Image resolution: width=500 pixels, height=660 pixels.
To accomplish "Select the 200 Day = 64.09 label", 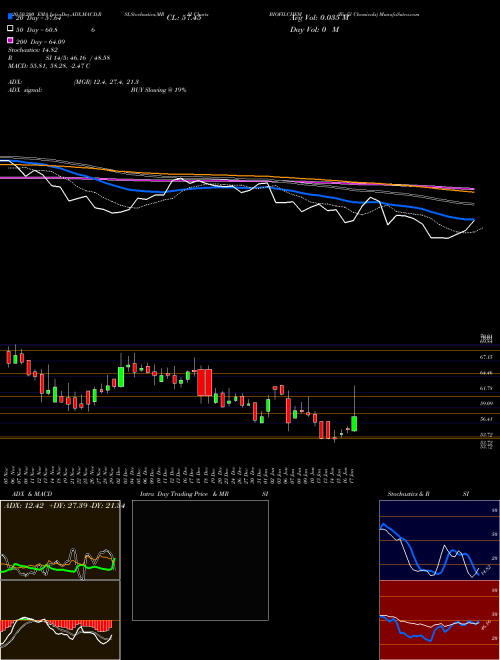I will (40, 42).
